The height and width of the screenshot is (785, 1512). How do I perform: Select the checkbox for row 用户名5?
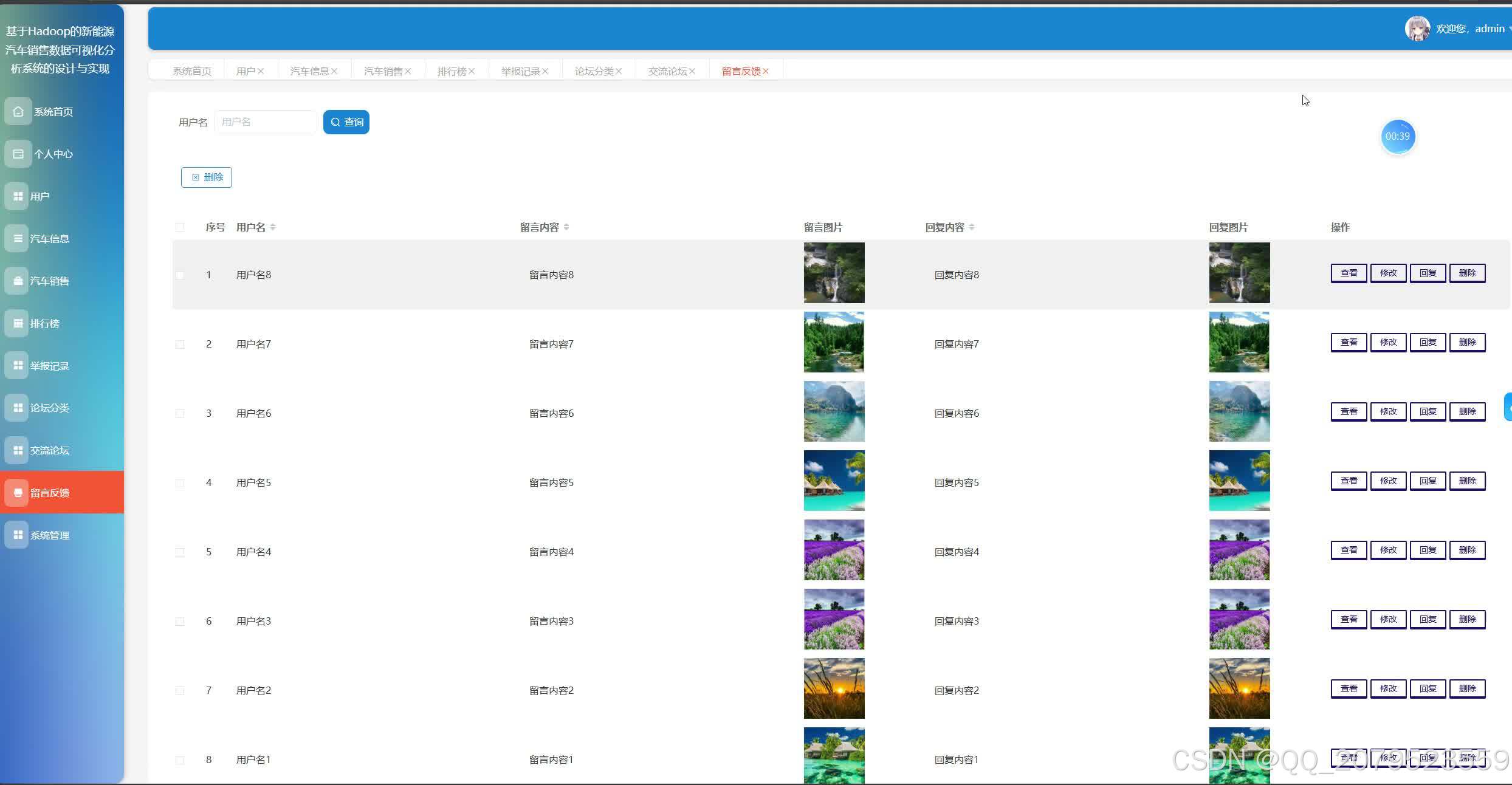[180, 483]
